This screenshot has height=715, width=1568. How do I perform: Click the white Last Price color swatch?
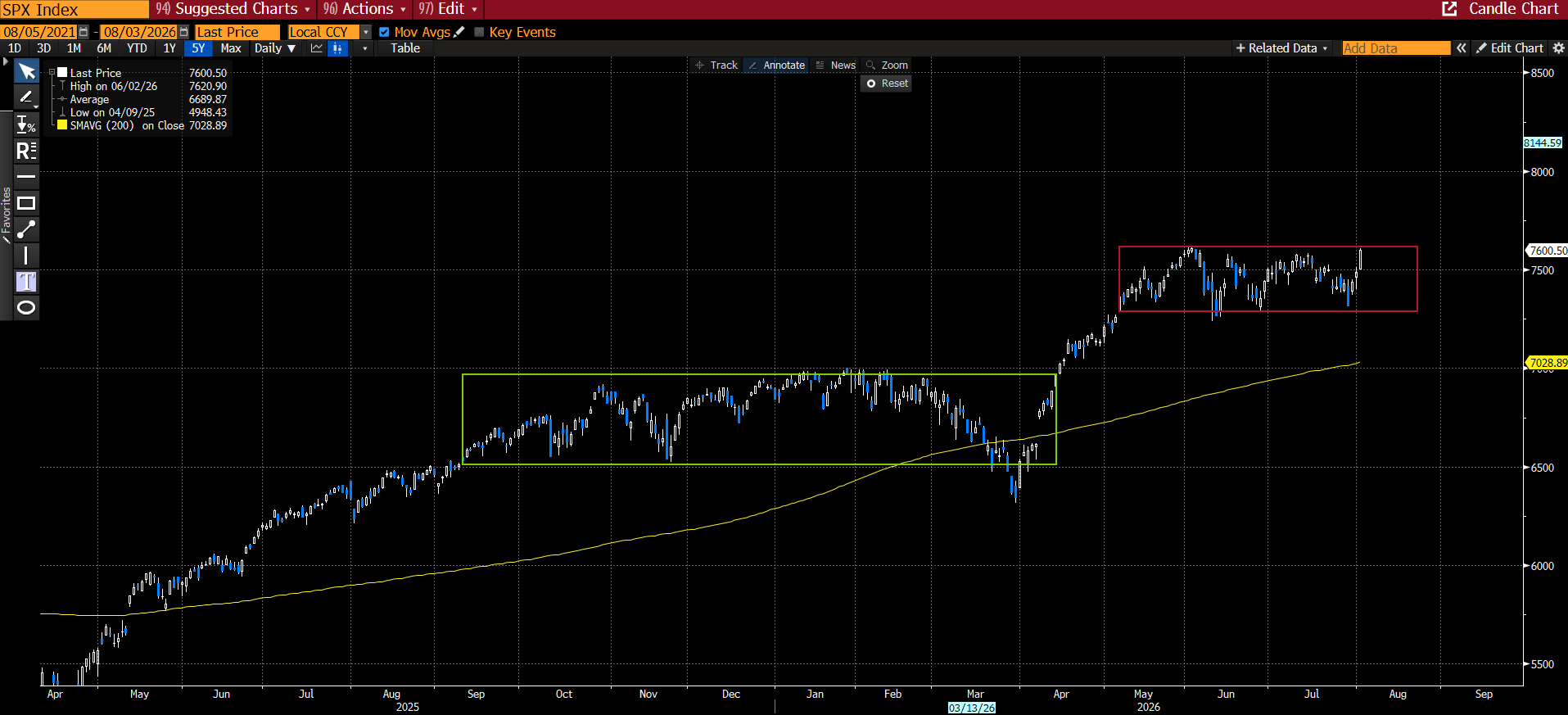tap(62, 72)
